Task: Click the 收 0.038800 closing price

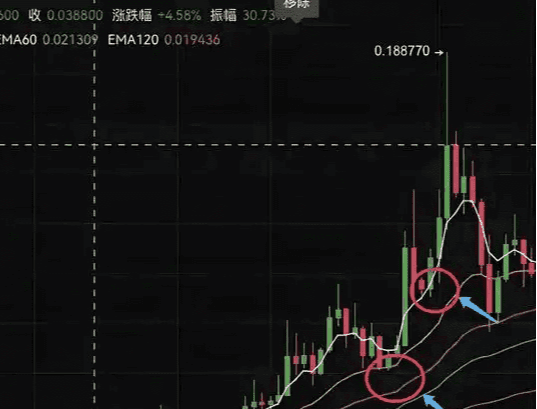Action: tap(65, 15)
